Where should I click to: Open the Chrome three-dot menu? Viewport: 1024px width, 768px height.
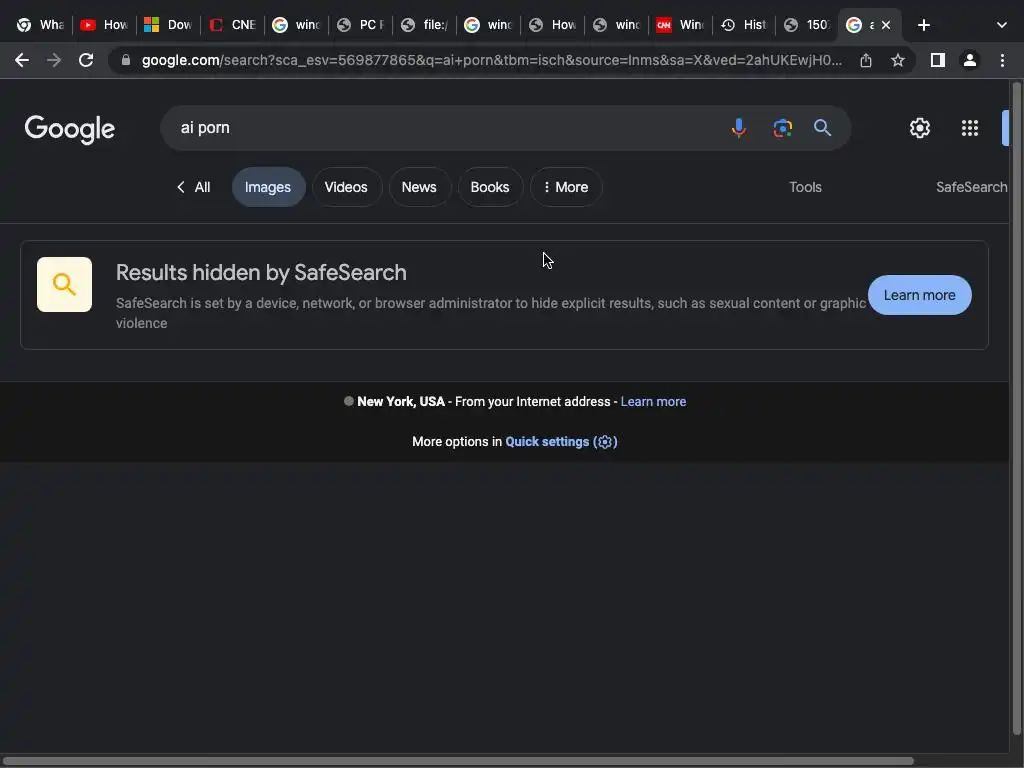[x=1002, y=60]
